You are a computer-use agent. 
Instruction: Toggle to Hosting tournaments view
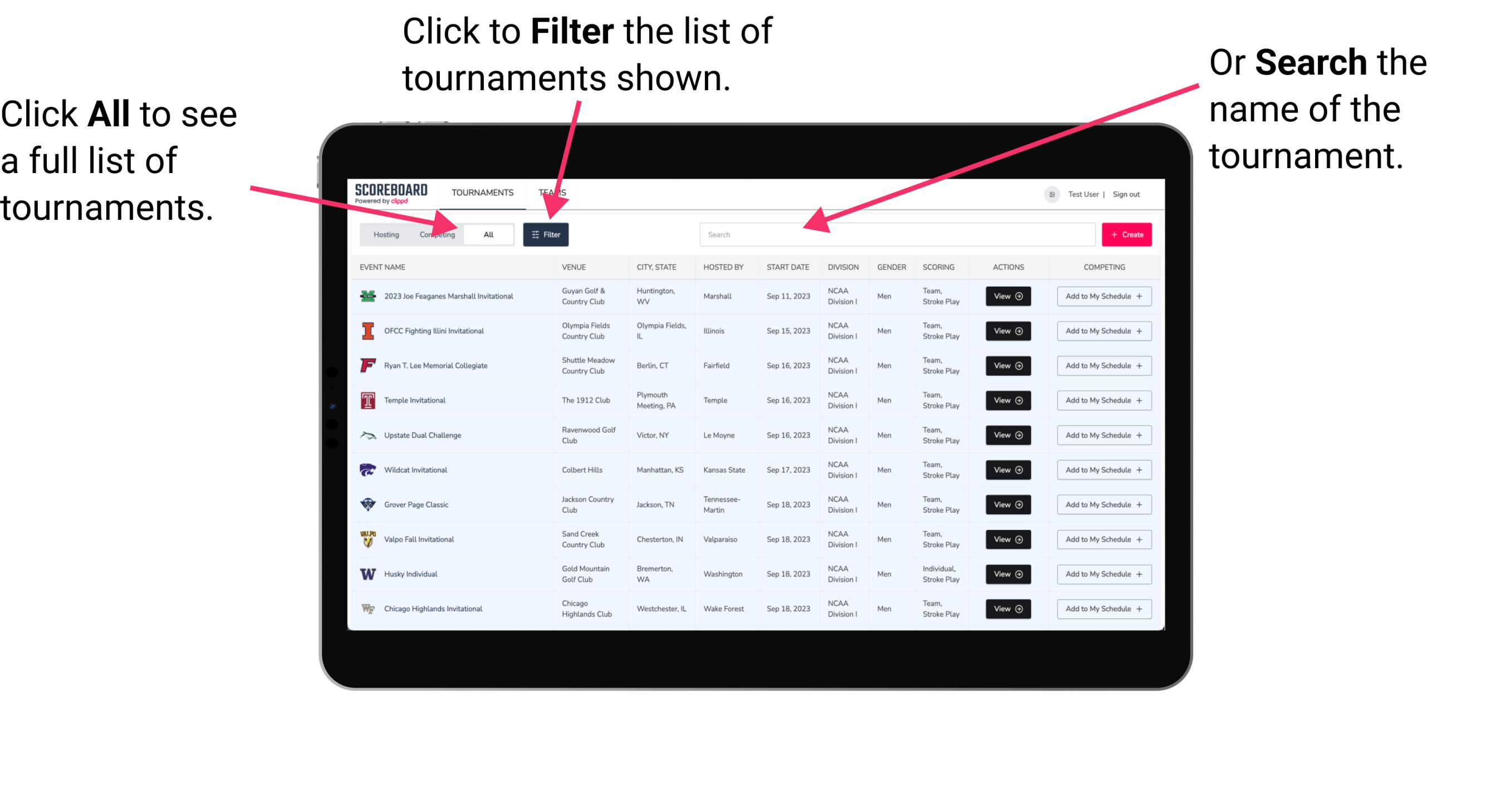[x=384, y=234]
